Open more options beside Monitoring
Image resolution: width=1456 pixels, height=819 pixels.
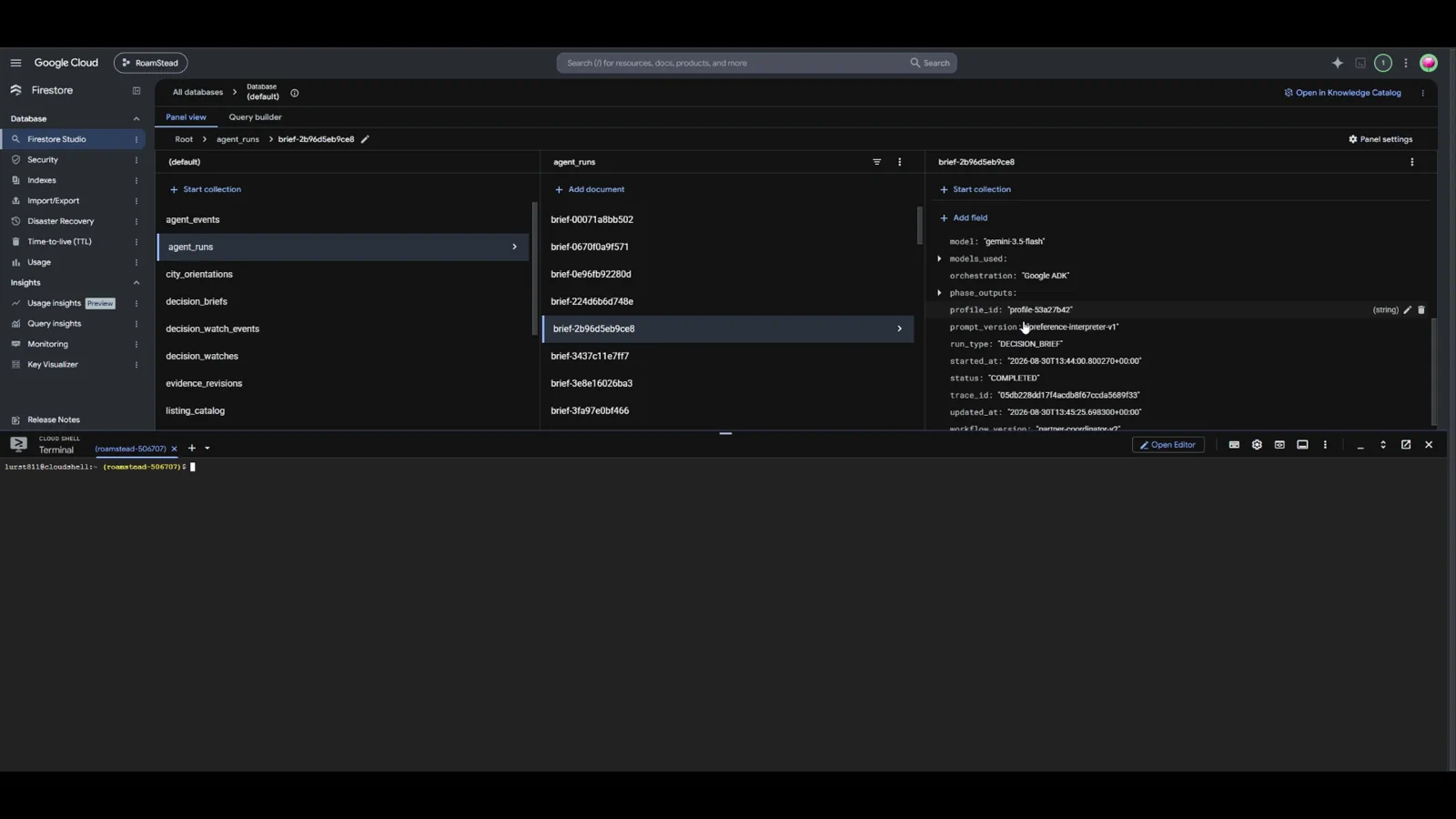[136, 344]
